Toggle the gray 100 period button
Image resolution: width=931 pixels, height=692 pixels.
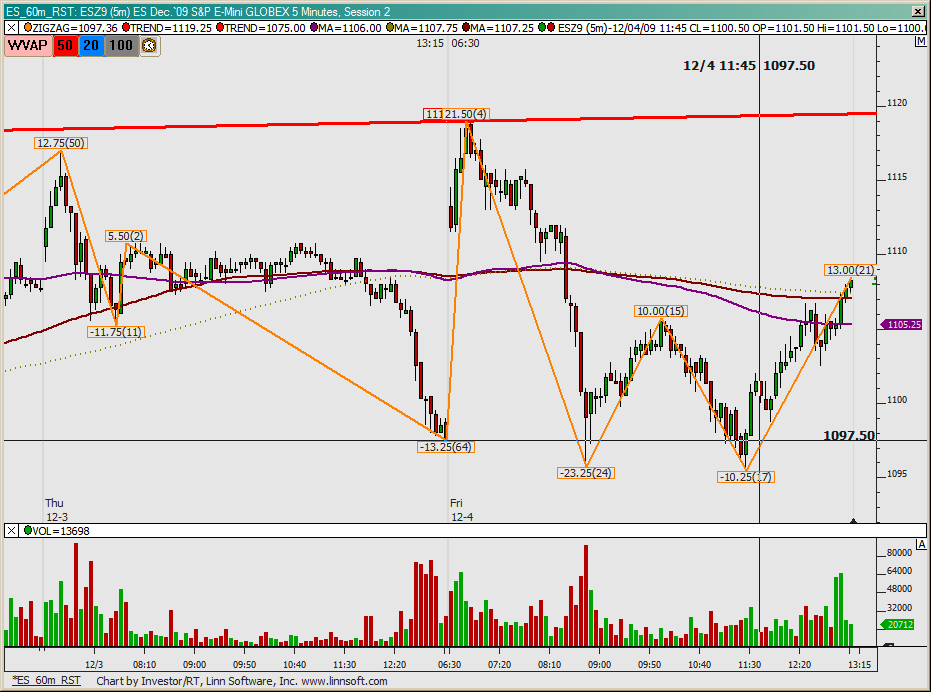coord(121,46)
